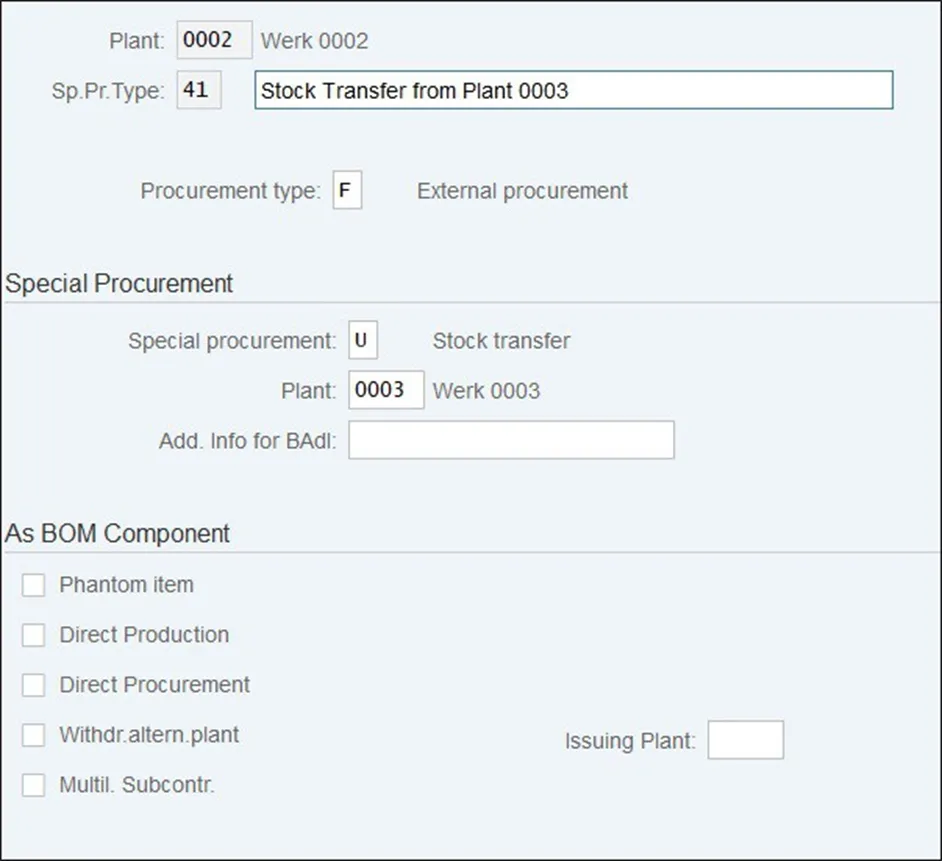Screen dimensions: 942x861
Task: Click the 'Special Procurement' section heading
Action: click(119, 284)
